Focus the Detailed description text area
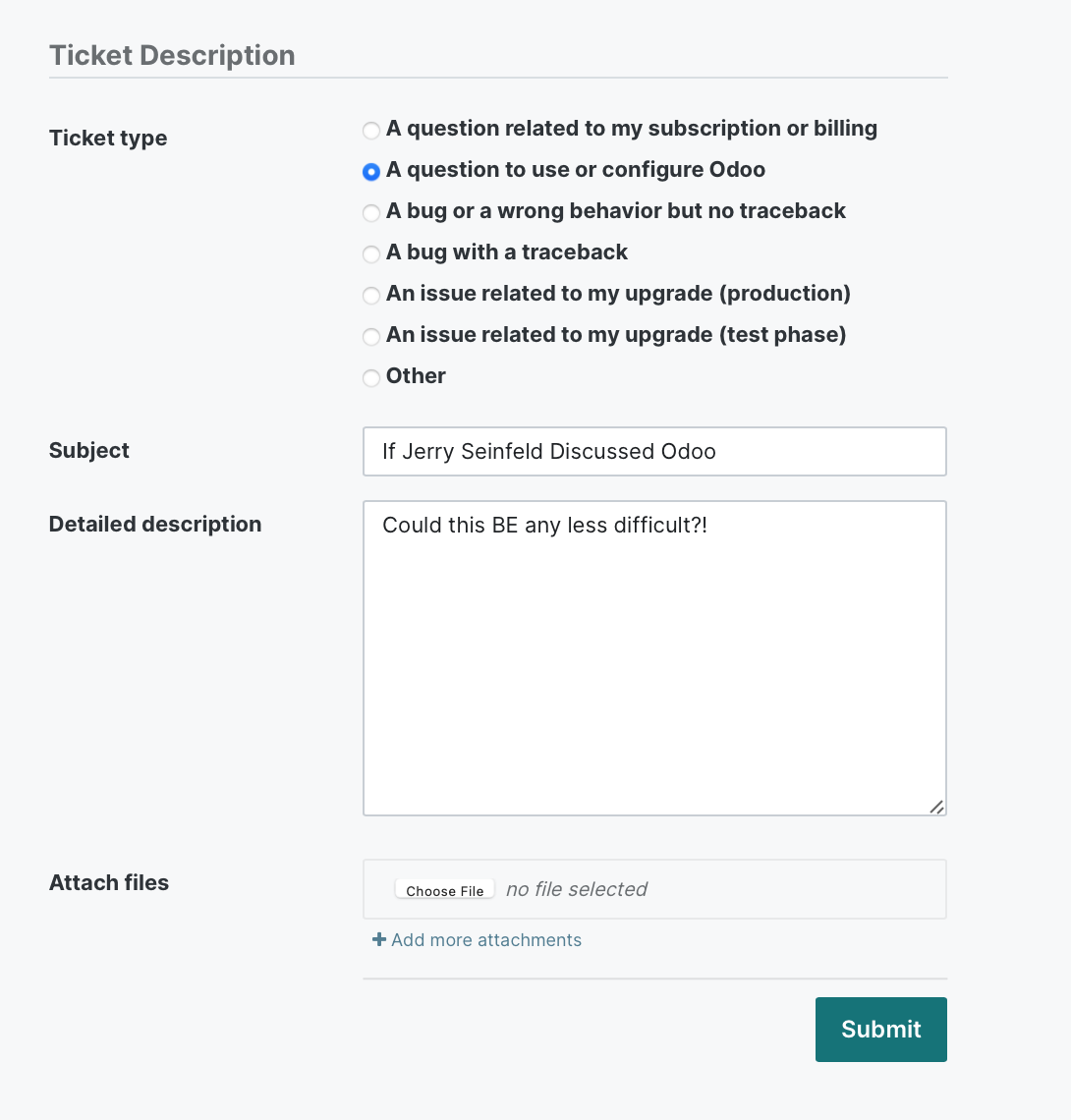Image resolution: width=1071 pixels, height=1120 pixels. coord(654,658)
